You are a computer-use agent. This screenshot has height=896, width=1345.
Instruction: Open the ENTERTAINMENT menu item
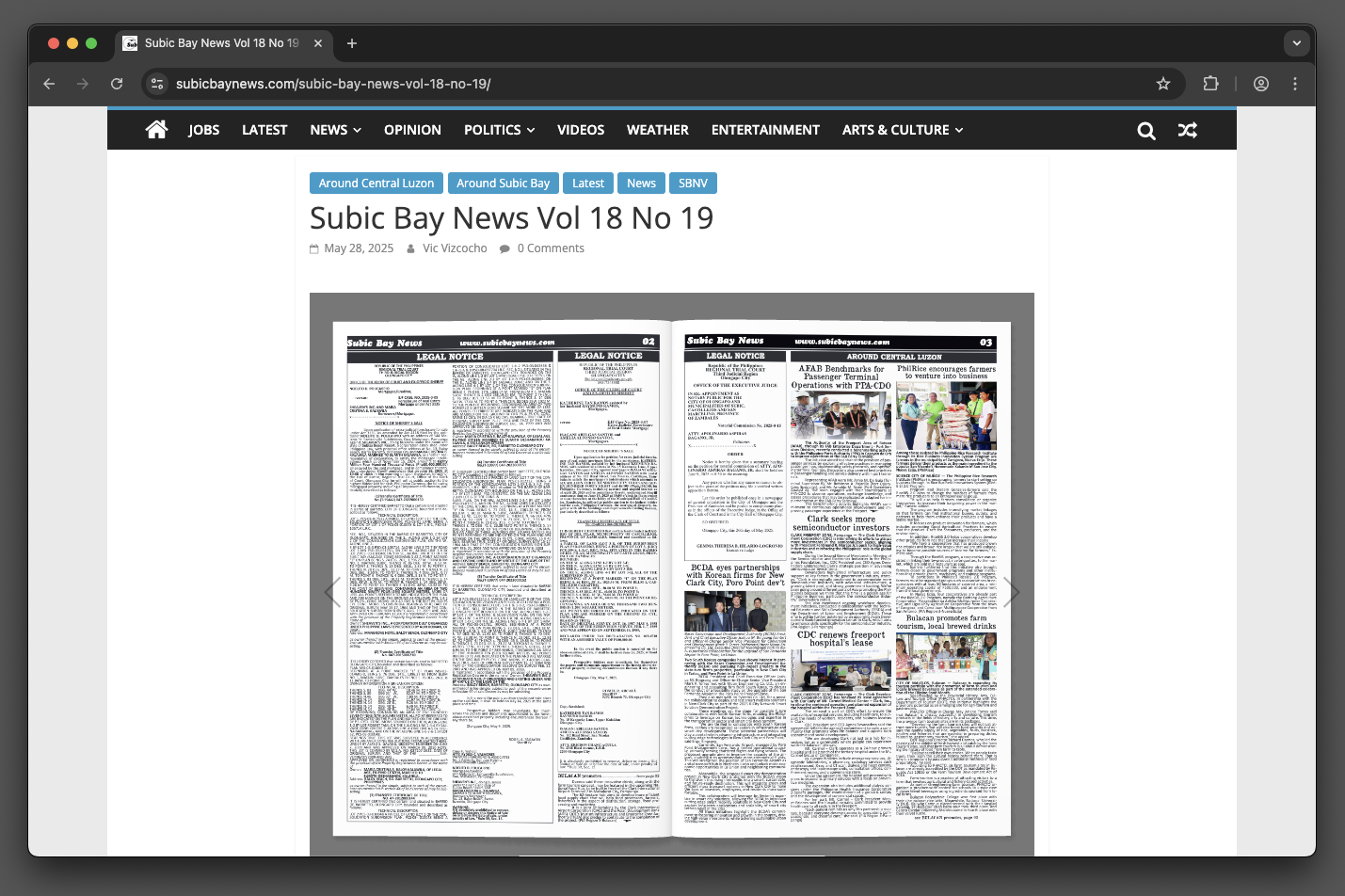tap(765, 130)
